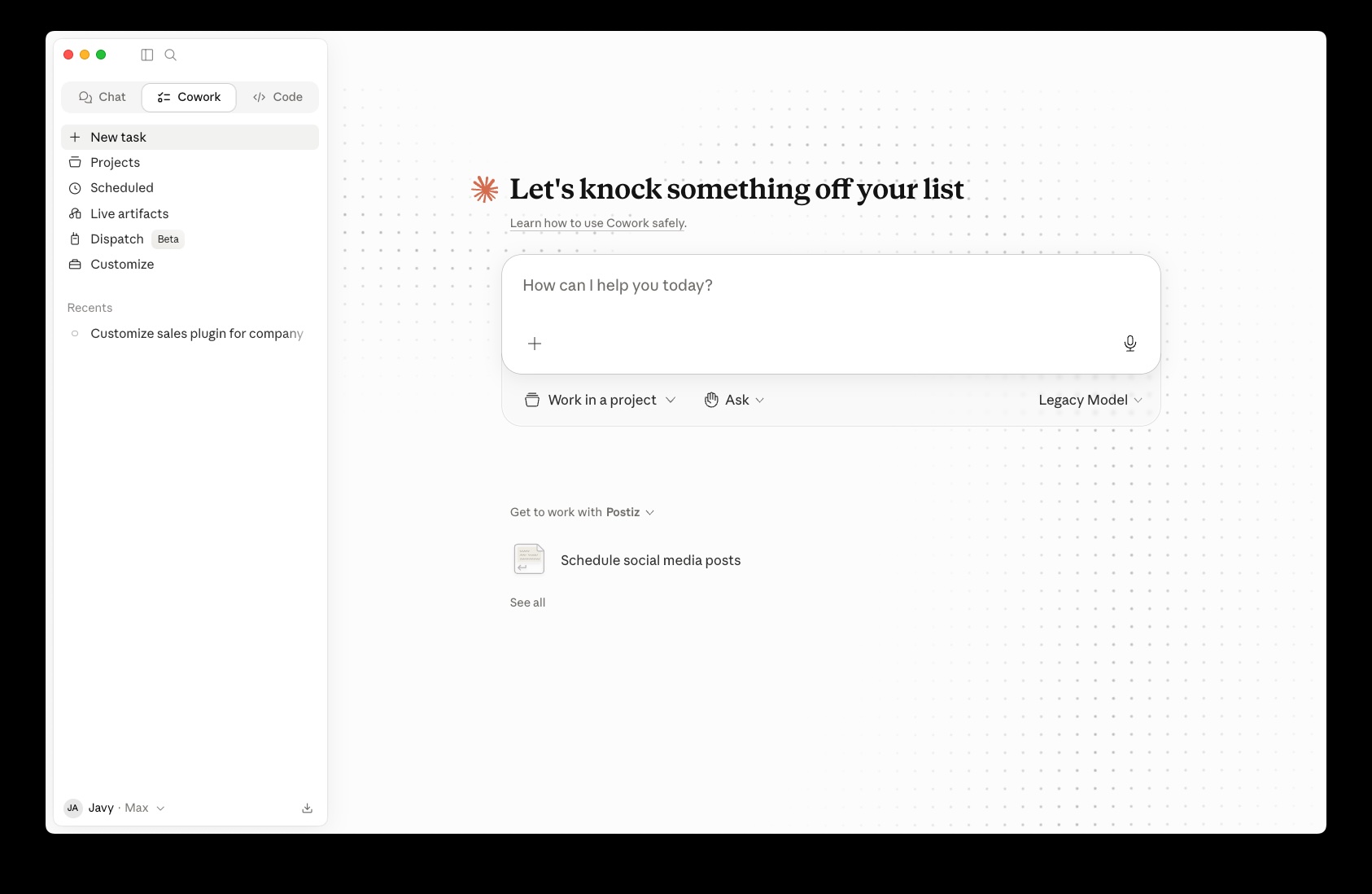The height and width of the screenshot is (894, 1372).
Task: Click the yellow minimize window button
Action: point(85,55)
